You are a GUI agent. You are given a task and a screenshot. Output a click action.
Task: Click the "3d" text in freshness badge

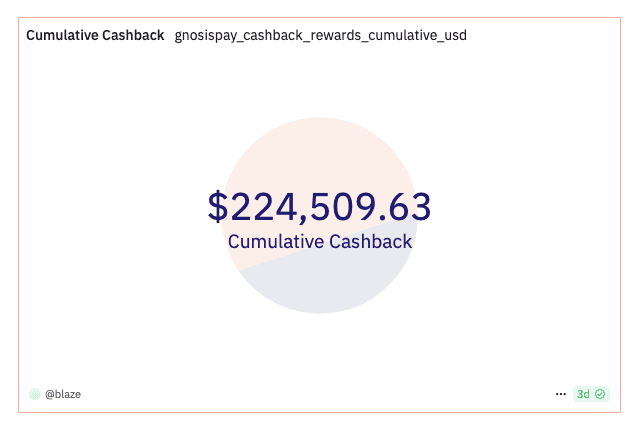pos(583,394)
